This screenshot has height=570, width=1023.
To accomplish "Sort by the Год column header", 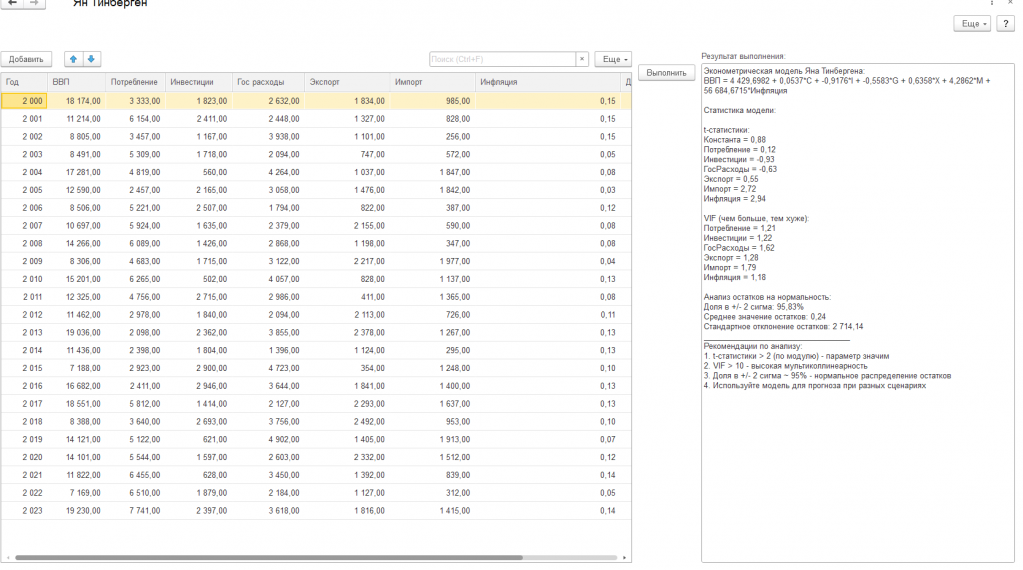I will click(24, 82).
